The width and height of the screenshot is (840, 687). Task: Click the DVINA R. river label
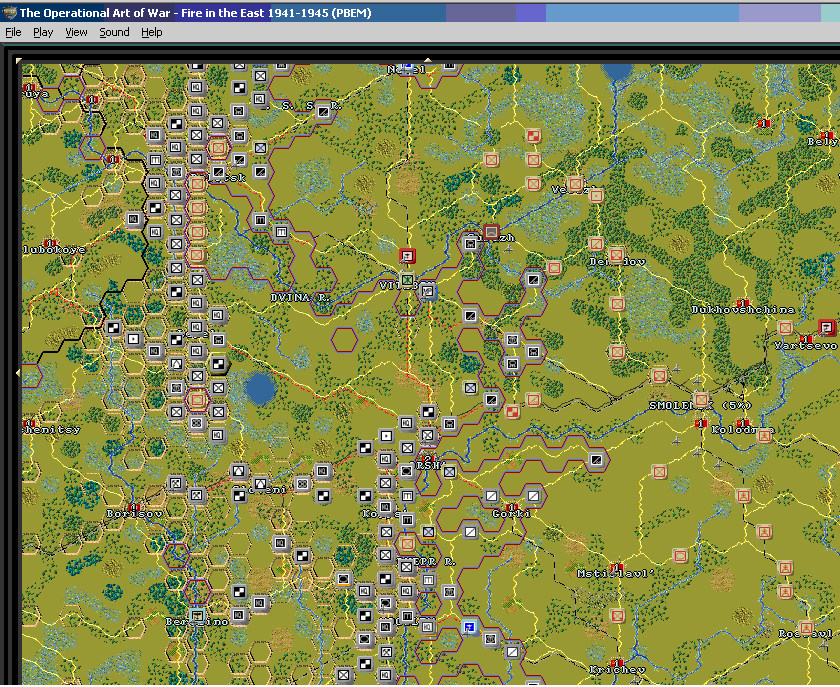coord(300,297)
